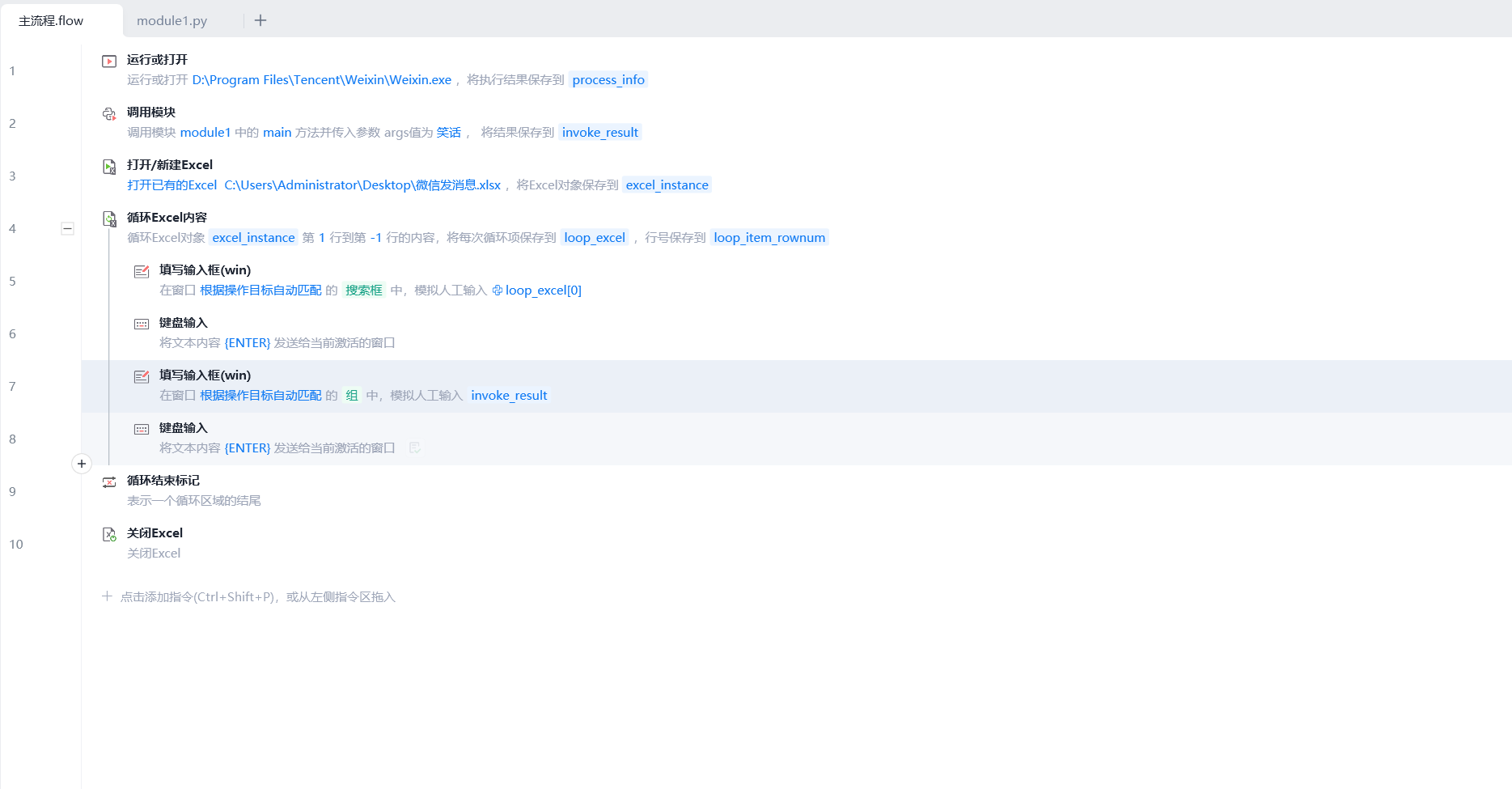Click the 循环Excel内容 step icon
1512x789 pixels.
point(109,218)
